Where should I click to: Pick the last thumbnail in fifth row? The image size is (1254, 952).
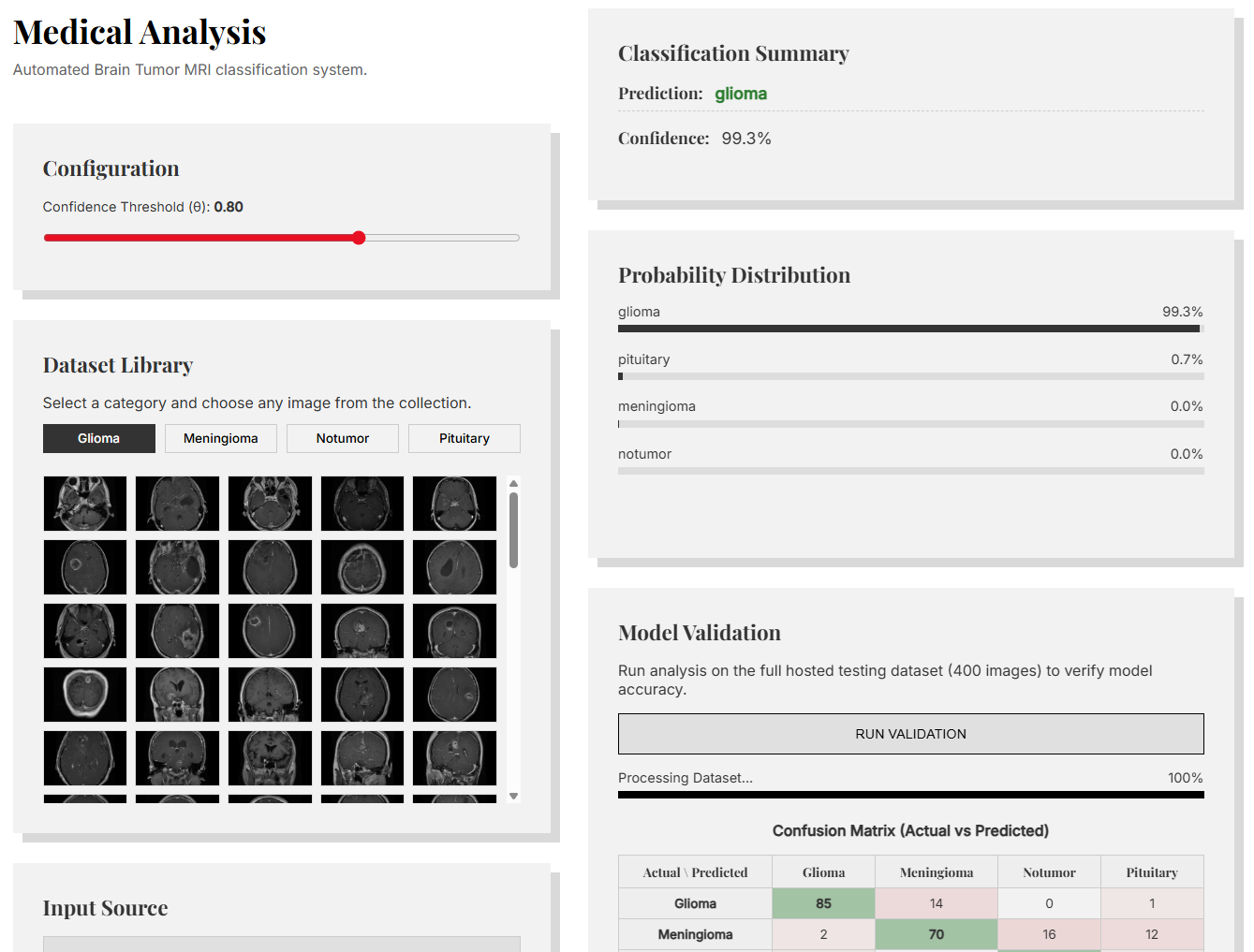coord(454,758)
